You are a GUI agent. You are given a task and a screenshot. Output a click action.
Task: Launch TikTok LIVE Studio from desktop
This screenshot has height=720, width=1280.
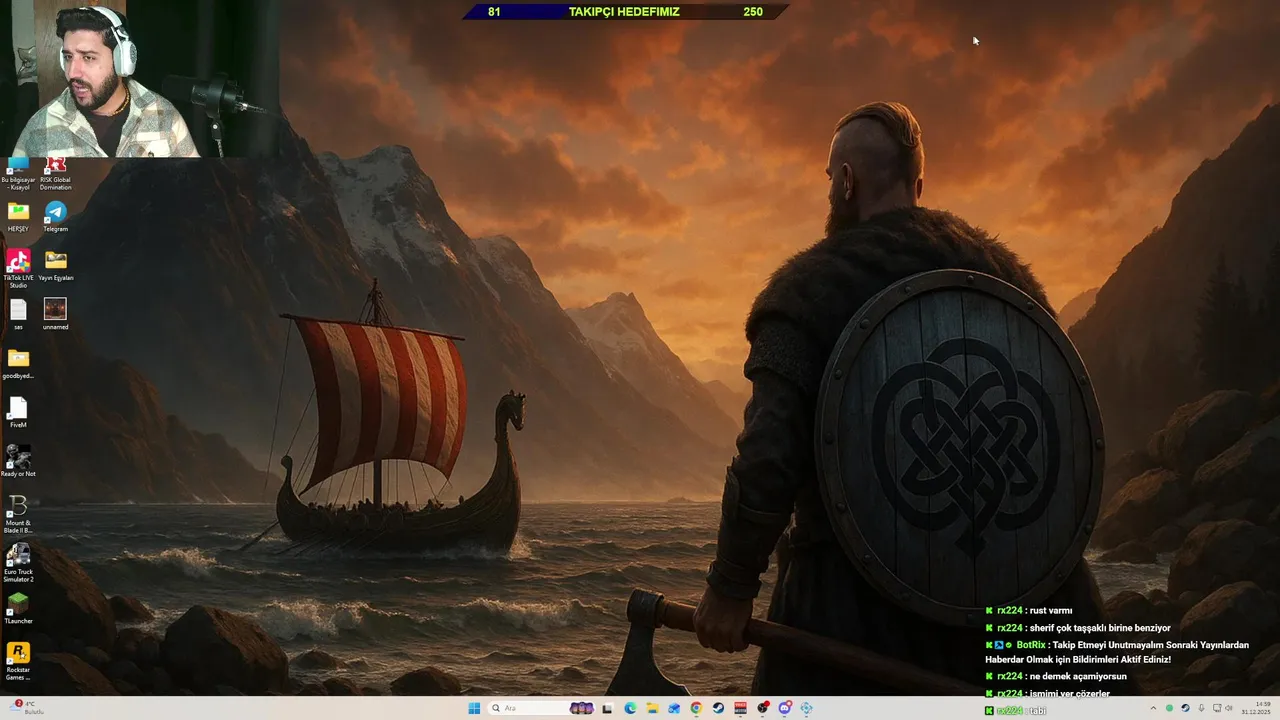pos(18,268)
